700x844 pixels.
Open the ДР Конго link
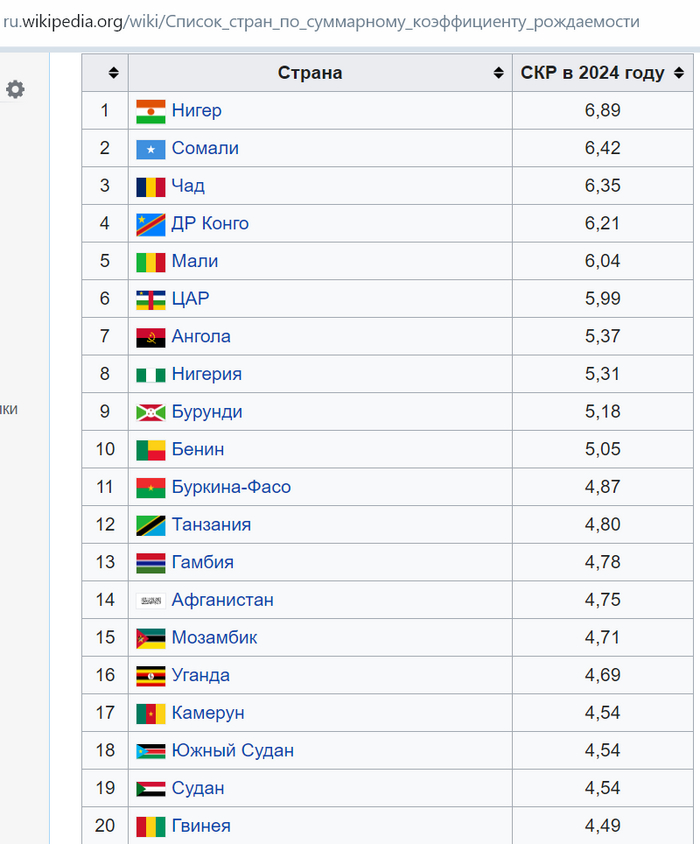210,224
